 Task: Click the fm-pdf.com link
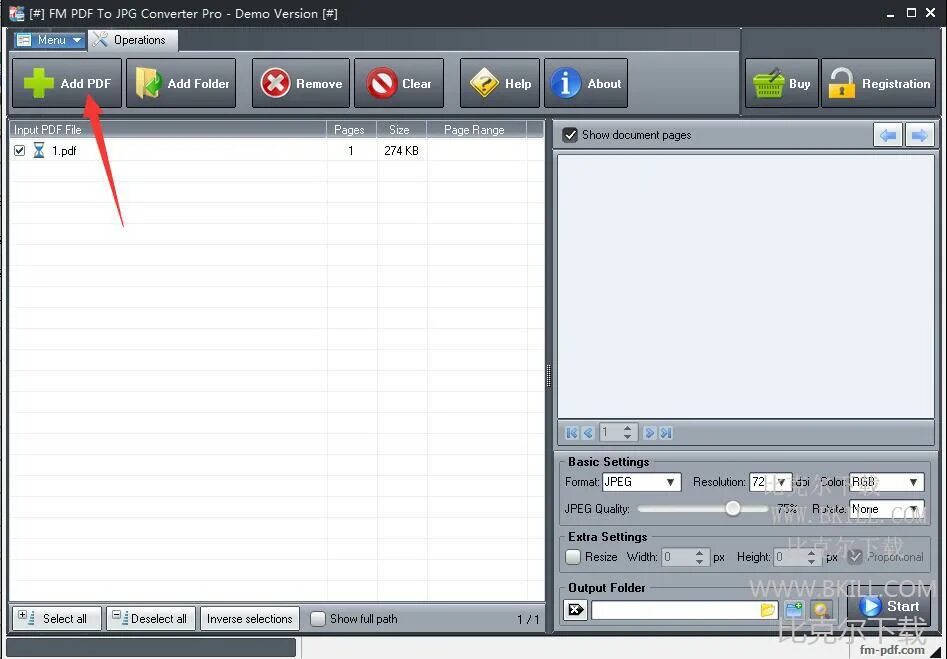coord(892,650)
